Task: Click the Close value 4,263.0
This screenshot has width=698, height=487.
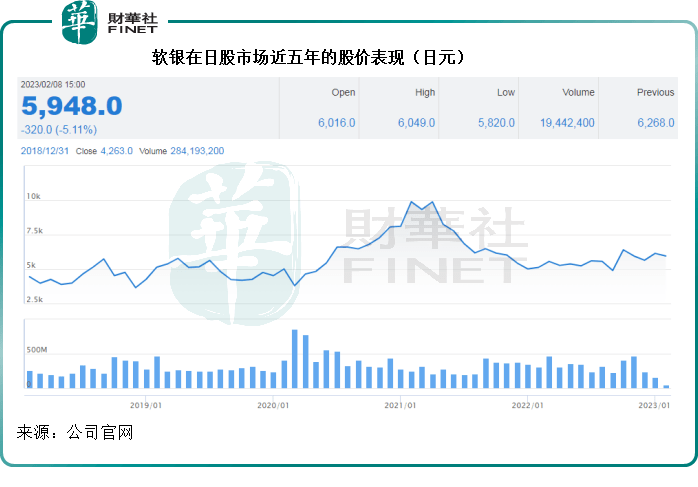Action: [x=117, y=151]
